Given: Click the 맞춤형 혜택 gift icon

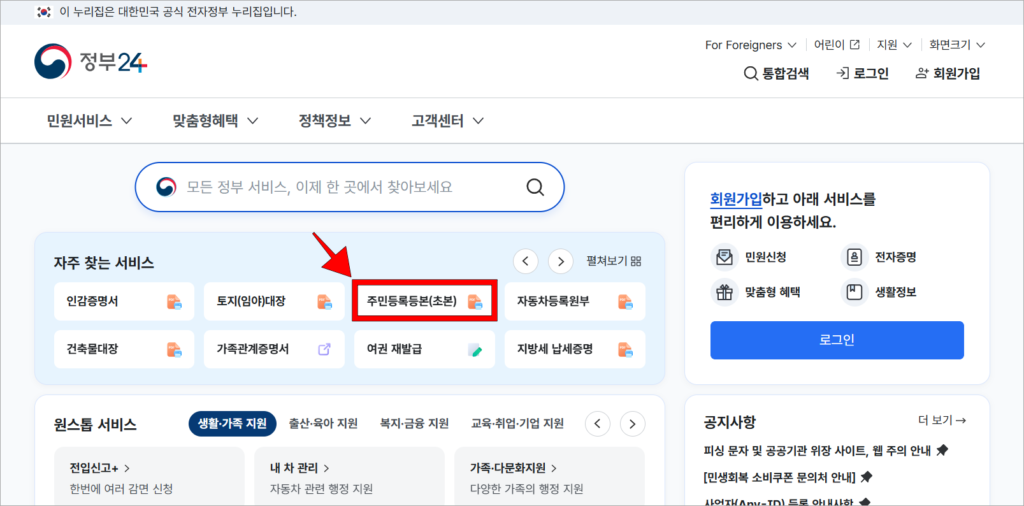Looking at the screenshot, I should (724, 292).
